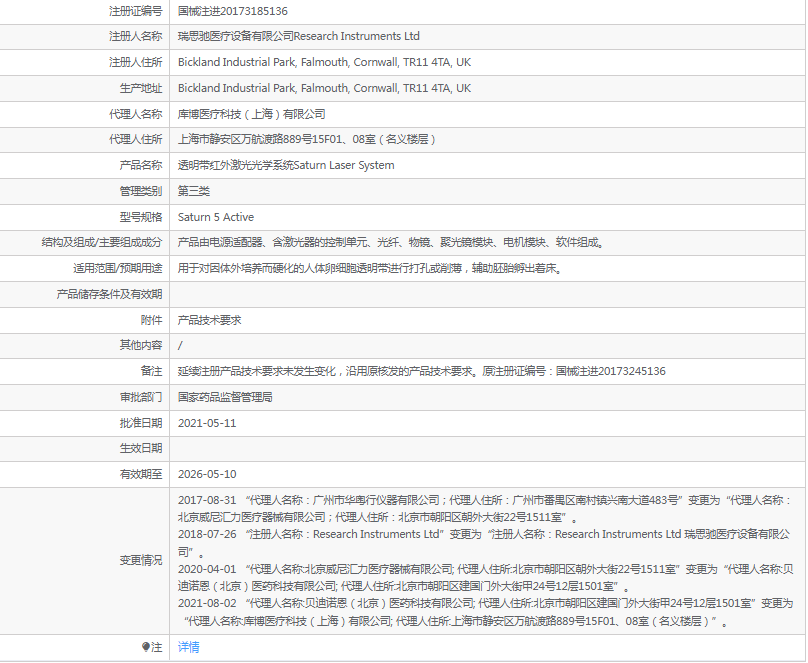Select the 生产地址 Bickland Industrial Park value
This screenshot has width=808, height=663.
pyautogui.click(x=325, y=88)
